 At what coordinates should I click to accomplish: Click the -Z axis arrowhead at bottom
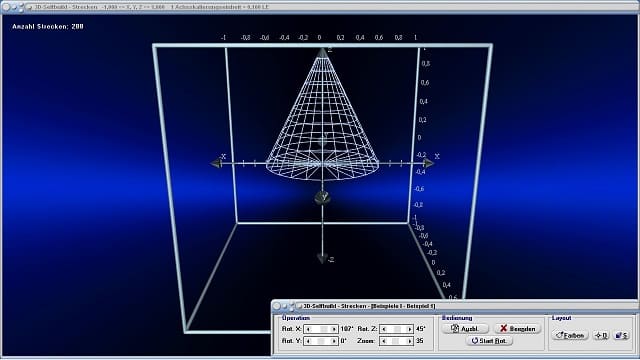click(x=322, y=259)
